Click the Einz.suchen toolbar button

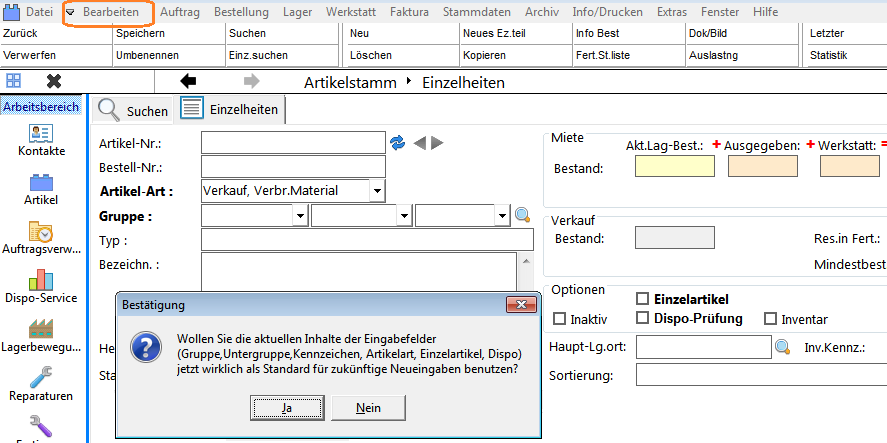point(282,55)
